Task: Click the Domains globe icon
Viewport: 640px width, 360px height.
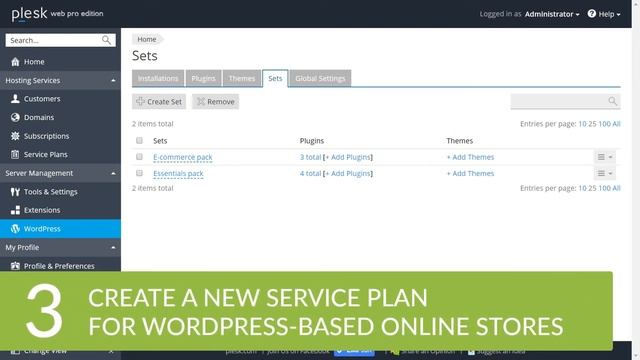Action: pyautogui.click(x=15, y=117)
